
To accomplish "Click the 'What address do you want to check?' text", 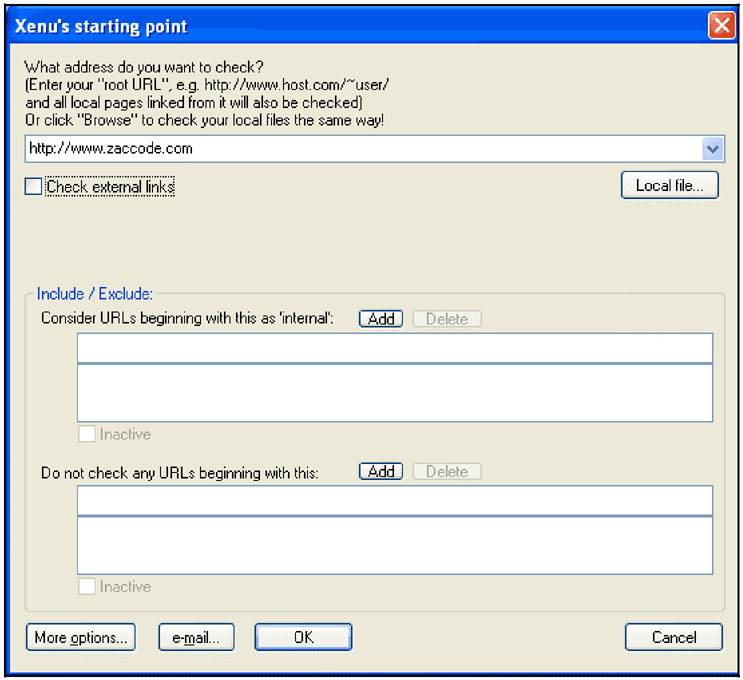I will coord(144,67).
